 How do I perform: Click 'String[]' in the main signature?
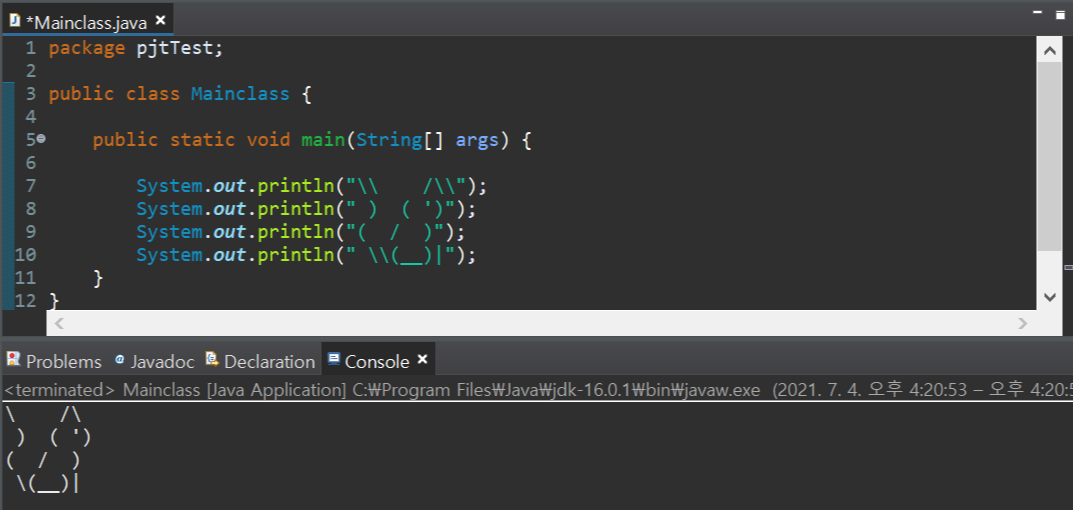click(x=400, y=140)
